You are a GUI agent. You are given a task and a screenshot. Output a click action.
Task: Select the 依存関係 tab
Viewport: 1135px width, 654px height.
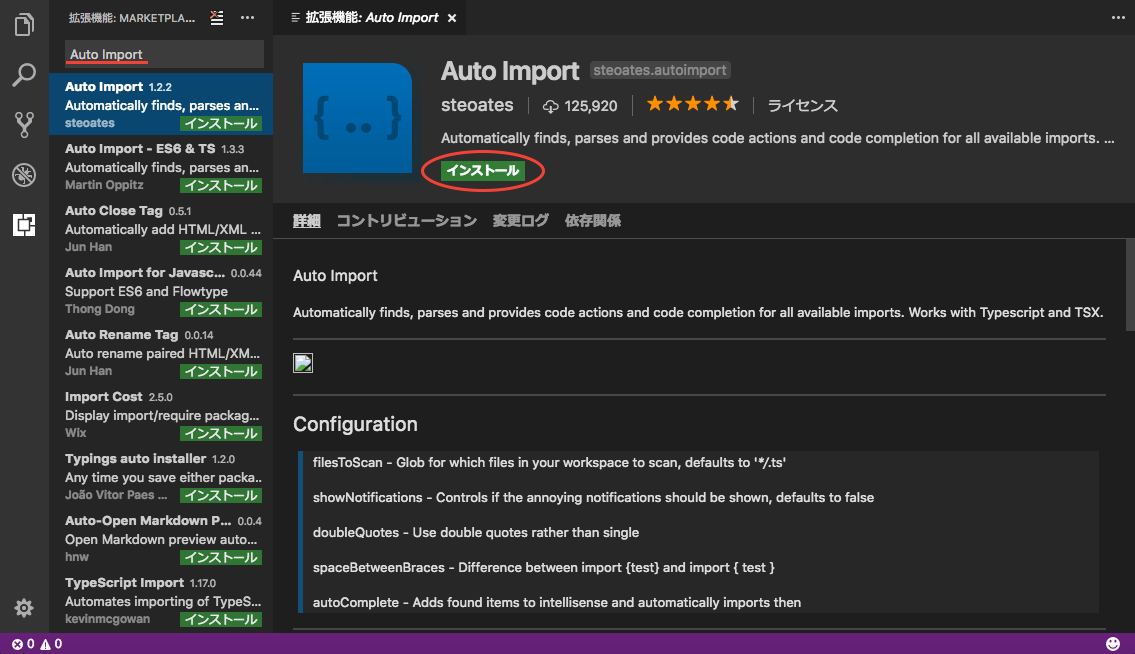(593, 220)
